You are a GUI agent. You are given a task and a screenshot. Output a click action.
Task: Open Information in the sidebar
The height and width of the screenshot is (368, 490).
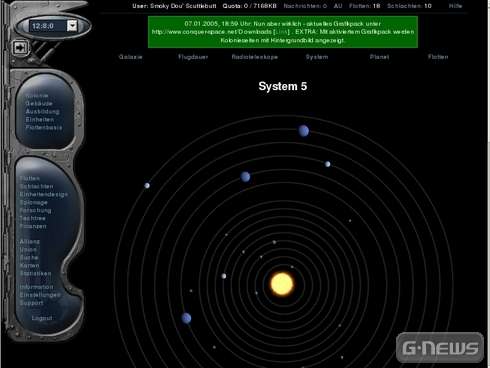click(x=36, y=287)
